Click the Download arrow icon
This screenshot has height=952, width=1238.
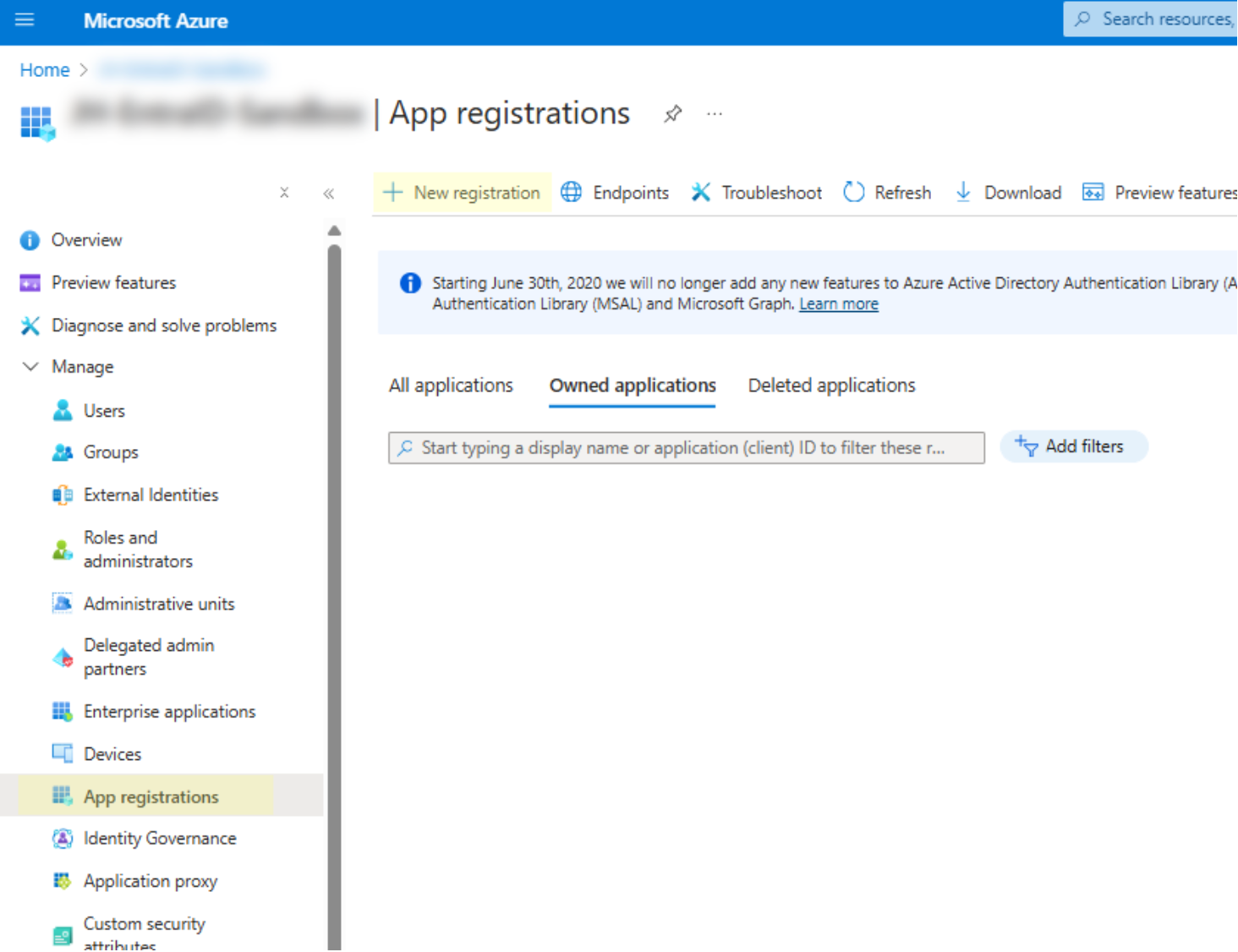pos(963,192)
